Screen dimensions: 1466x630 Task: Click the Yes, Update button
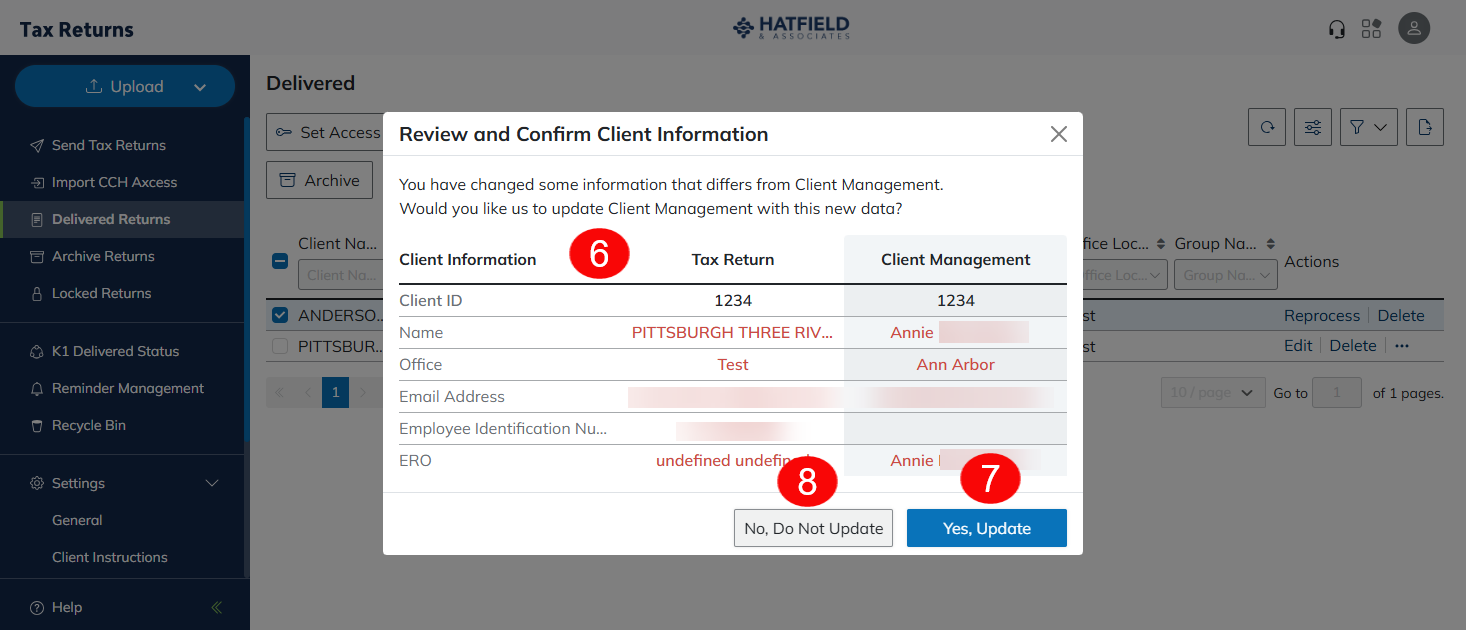tap(986, 528)
